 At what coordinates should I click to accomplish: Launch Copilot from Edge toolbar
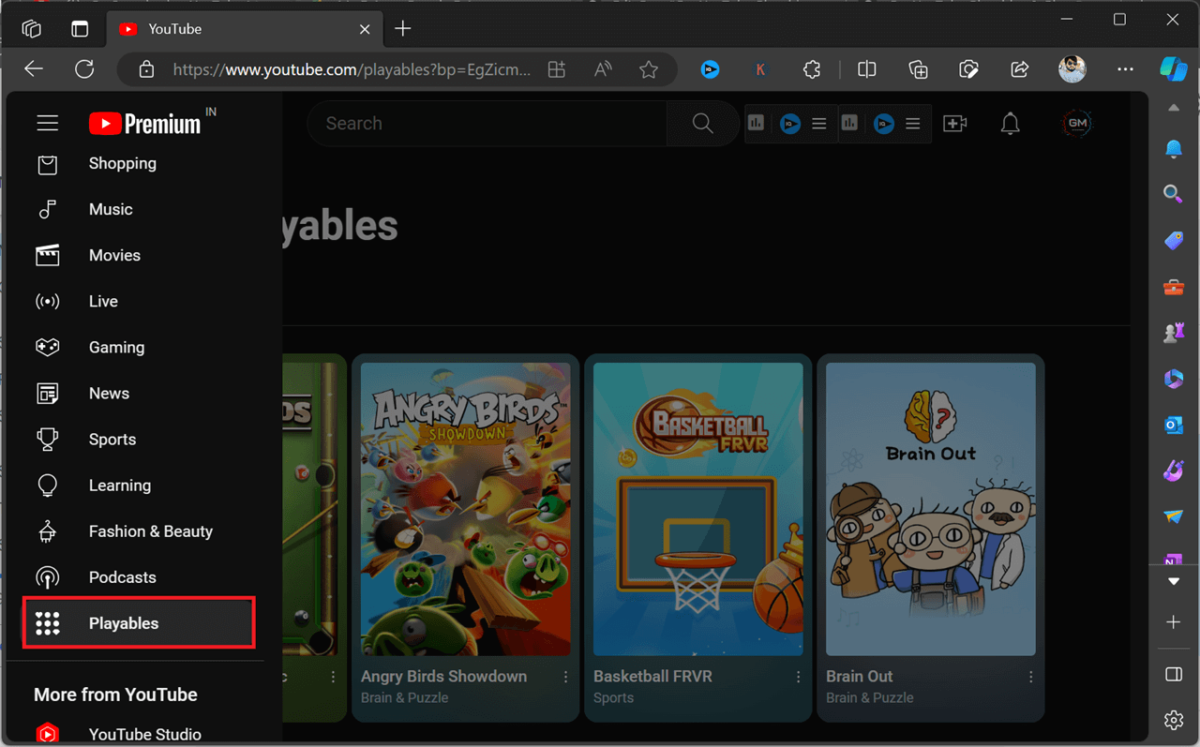(x=1173, y=69)
